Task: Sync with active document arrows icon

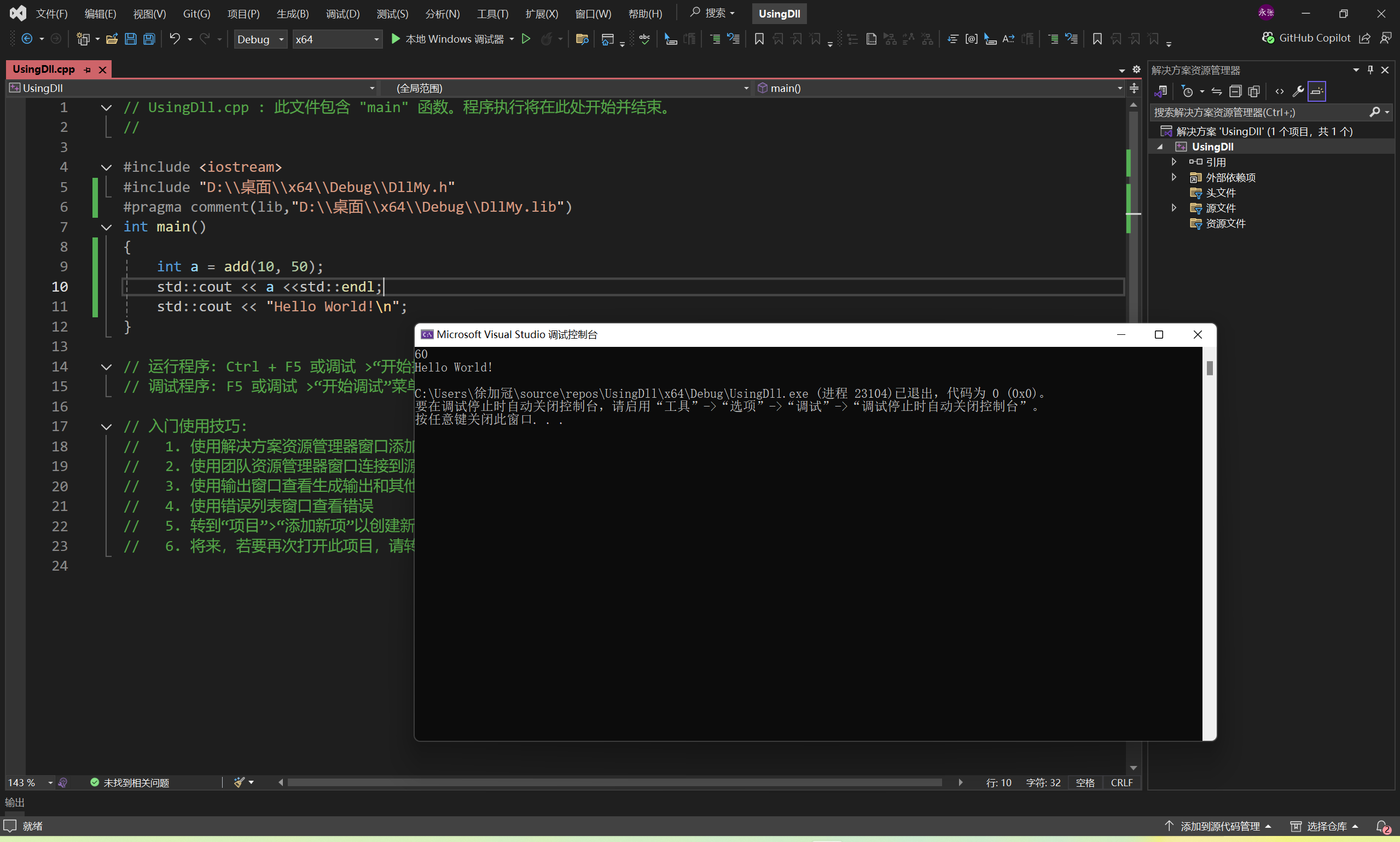Action: tap(1217, 91)
